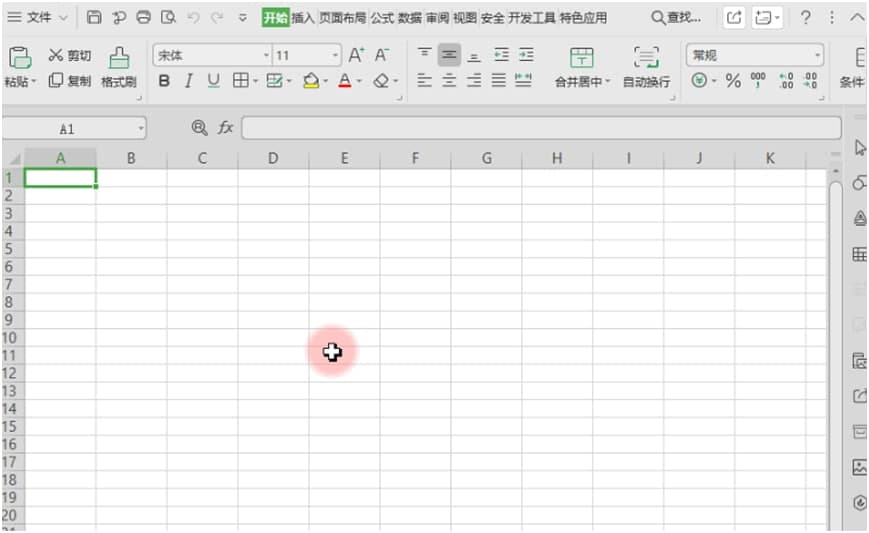This screenshot has height=533, width=869.
Task: Open the font size dropdown showing 11
Action: click(x=335, y=55)
